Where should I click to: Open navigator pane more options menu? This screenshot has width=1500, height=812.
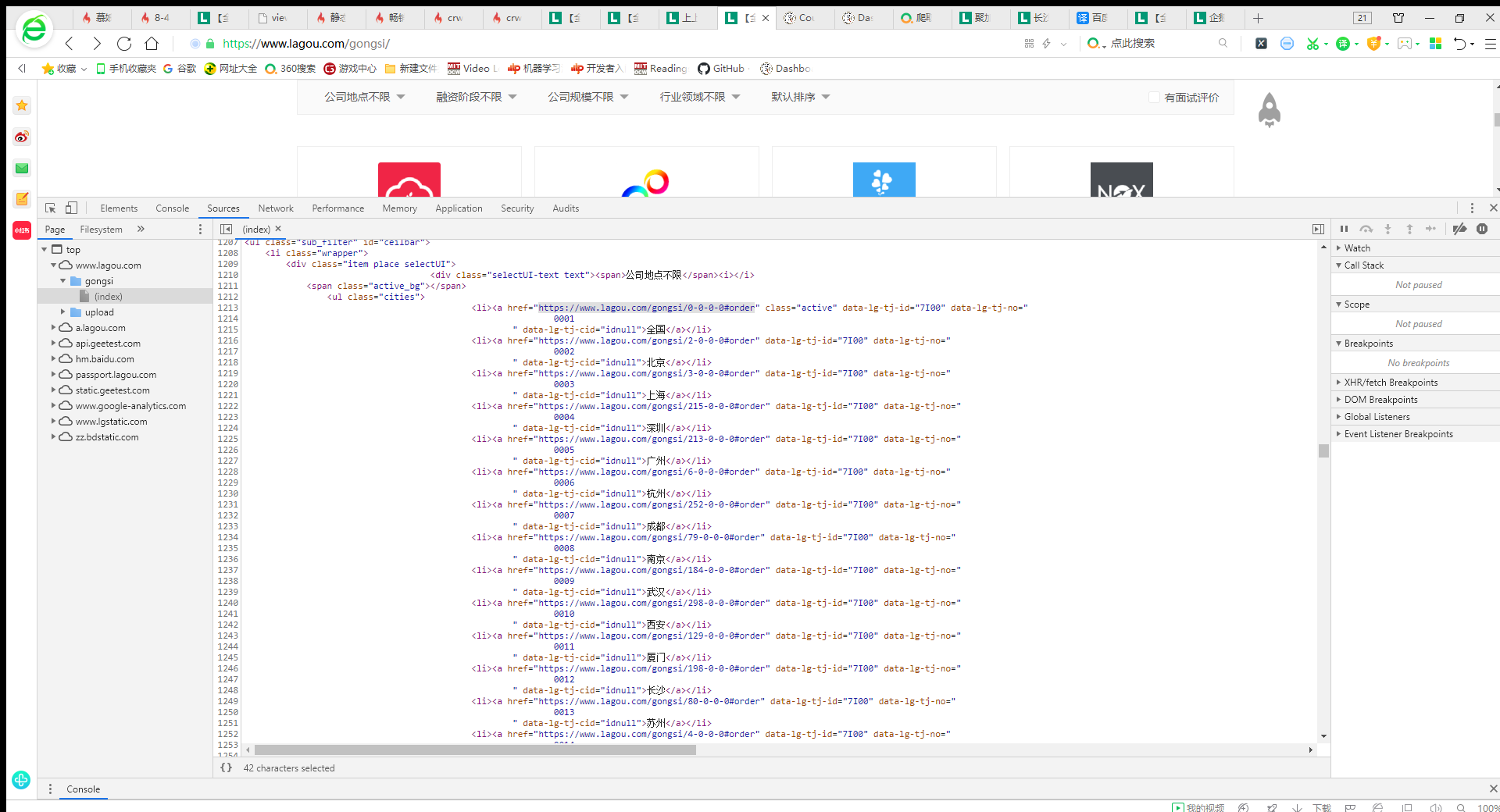pyautogui.click(x=200, y=229)
